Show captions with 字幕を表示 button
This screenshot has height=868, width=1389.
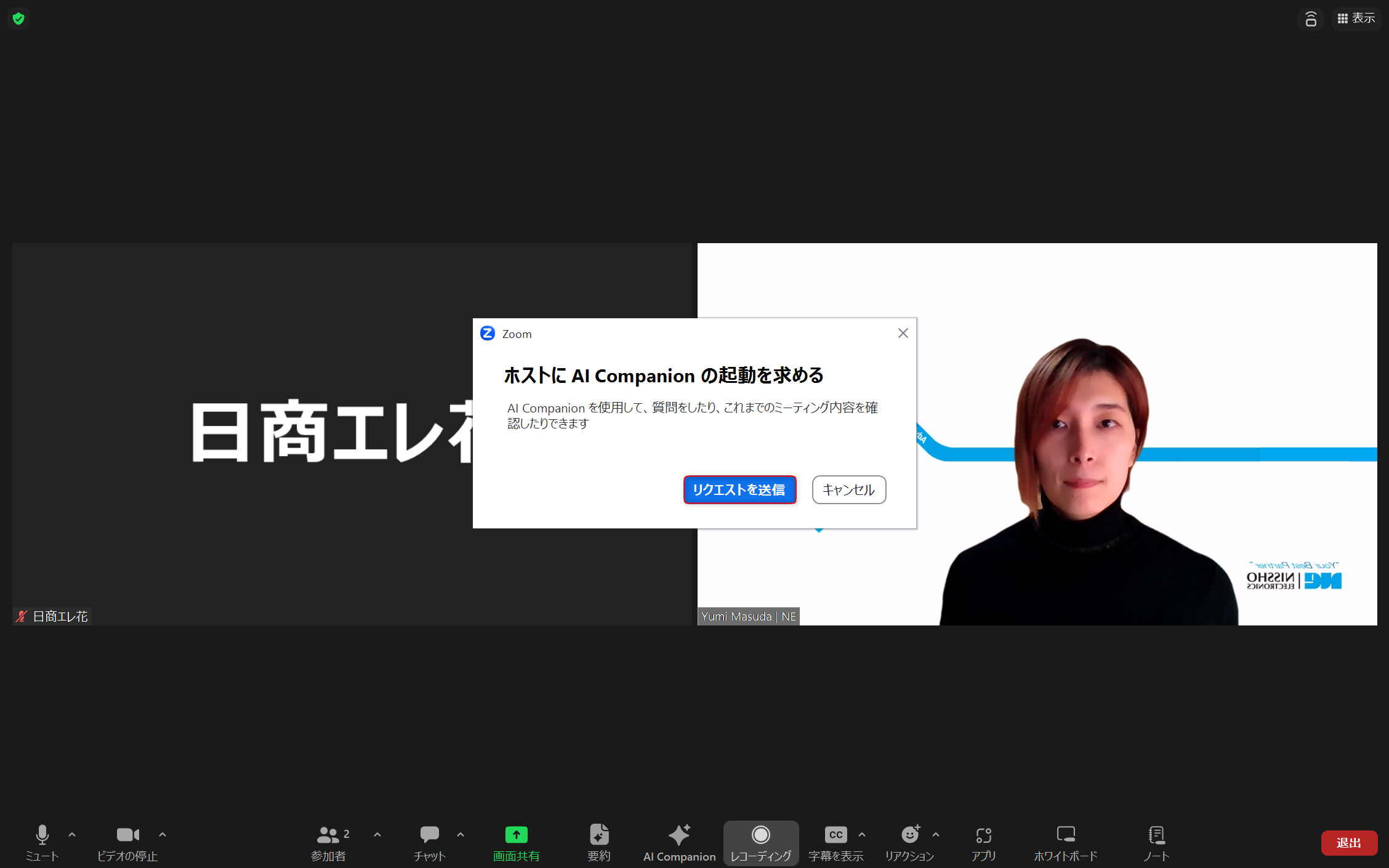pyautogui.click(x=835, y=843)
